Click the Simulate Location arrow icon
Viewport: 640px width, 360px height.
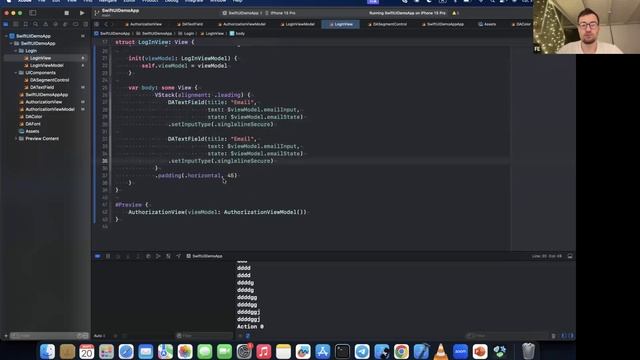178,256
